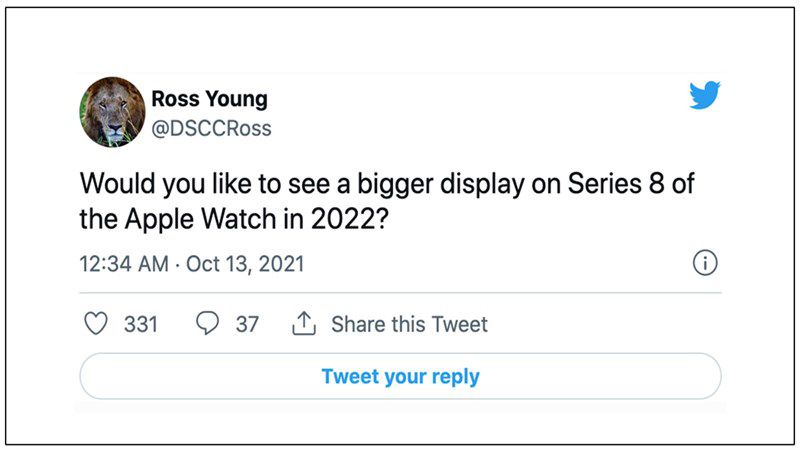Open the @DSCCRoss handle link

210,129
